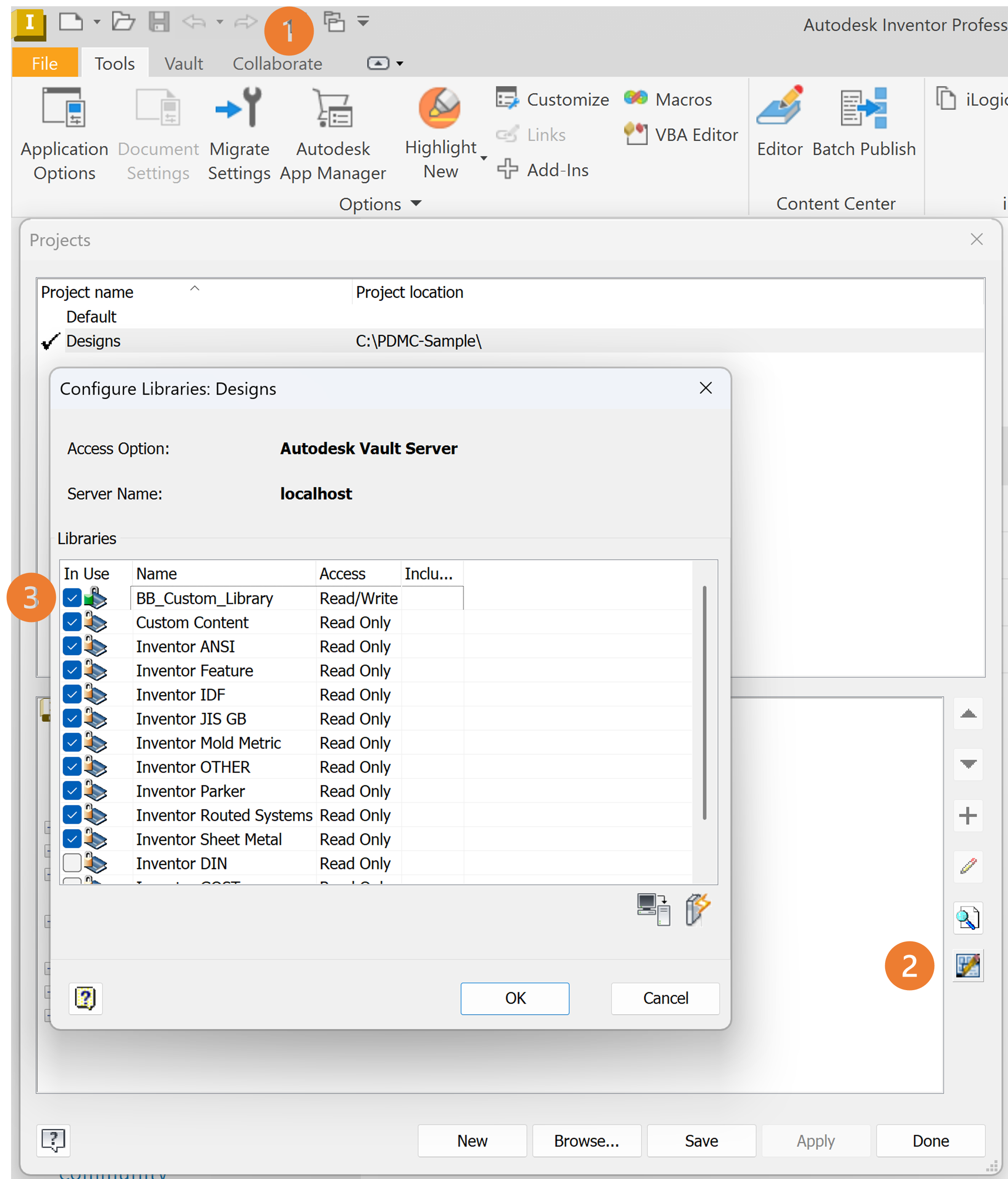This screenshot has height=1179, width=1008.
Task: Click Cancel in Configure Libraries
Action: point(665,998)
